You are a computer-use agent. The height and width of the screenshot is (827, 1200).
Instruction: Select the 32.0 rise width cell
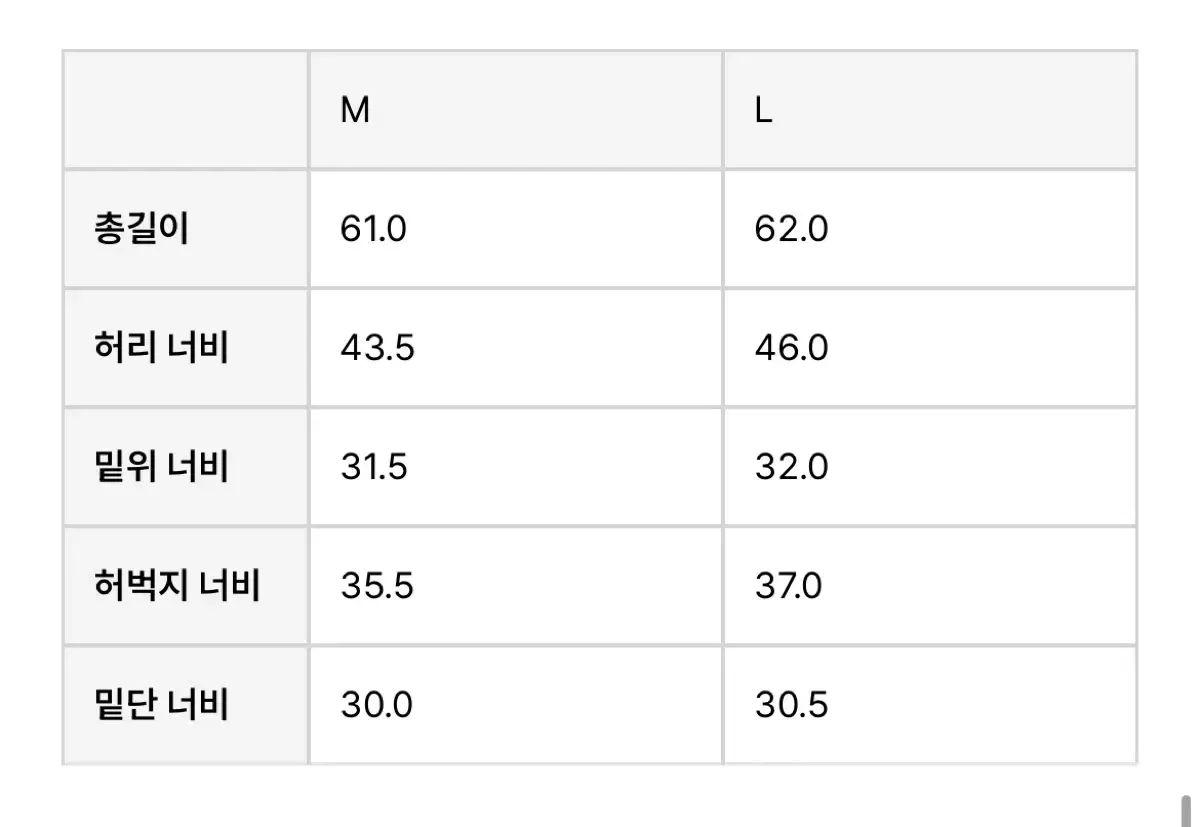pos(930,467)
